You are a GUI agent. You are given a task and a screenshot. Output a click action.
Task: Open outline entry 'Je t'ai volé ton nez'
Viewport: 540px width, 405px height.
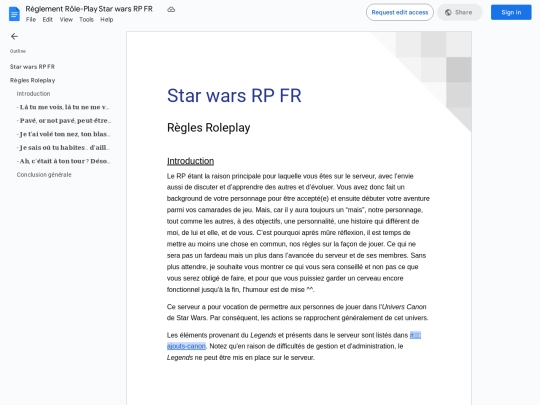click(x=64, y=134)
